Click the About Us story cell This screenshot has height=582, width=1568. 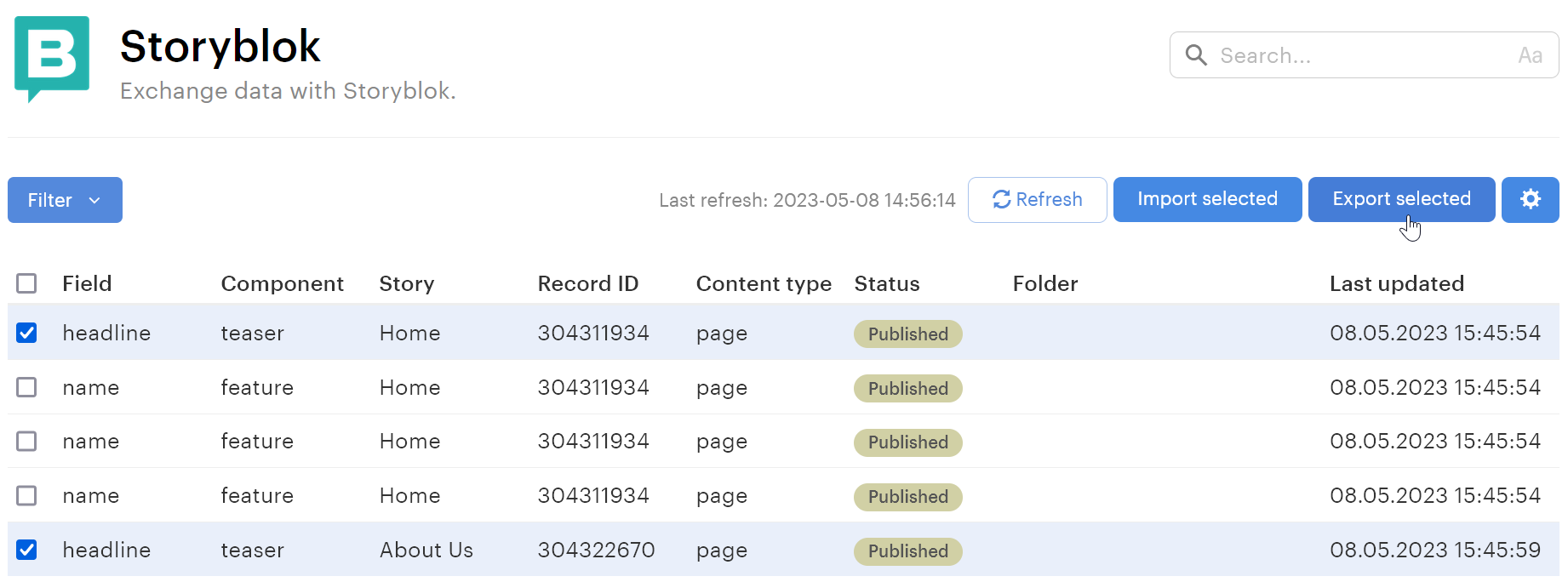(x=426, y=550)
